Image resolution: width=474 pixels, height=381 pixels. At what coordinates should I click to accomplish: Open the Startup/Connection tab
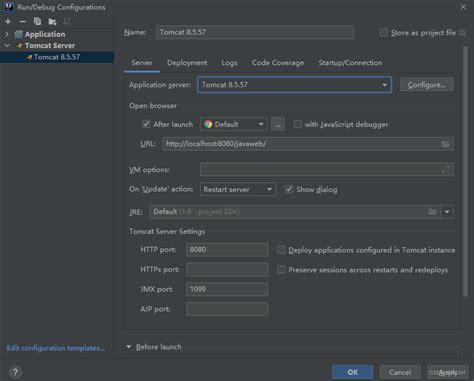[350, 63]
